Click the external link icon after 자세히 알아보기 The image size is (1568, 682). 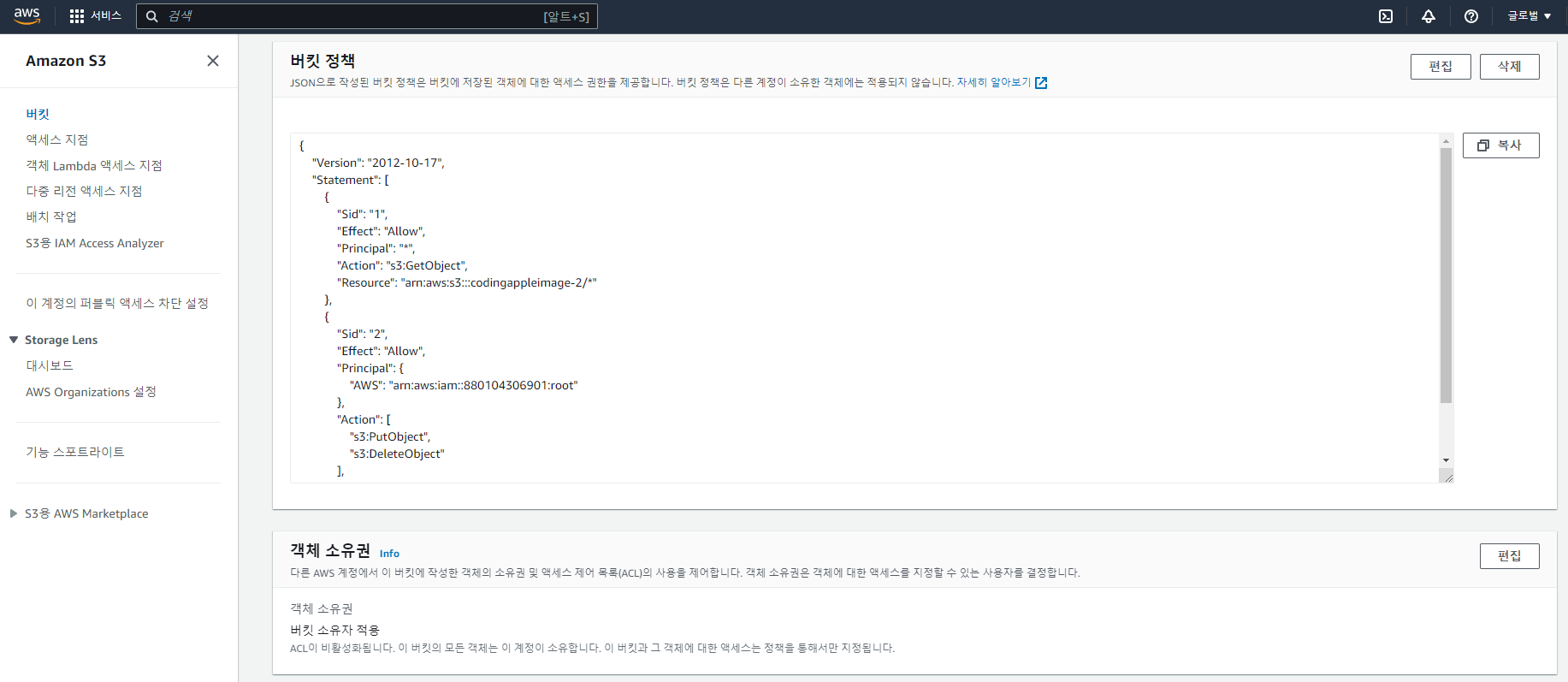coord(1041,83)
